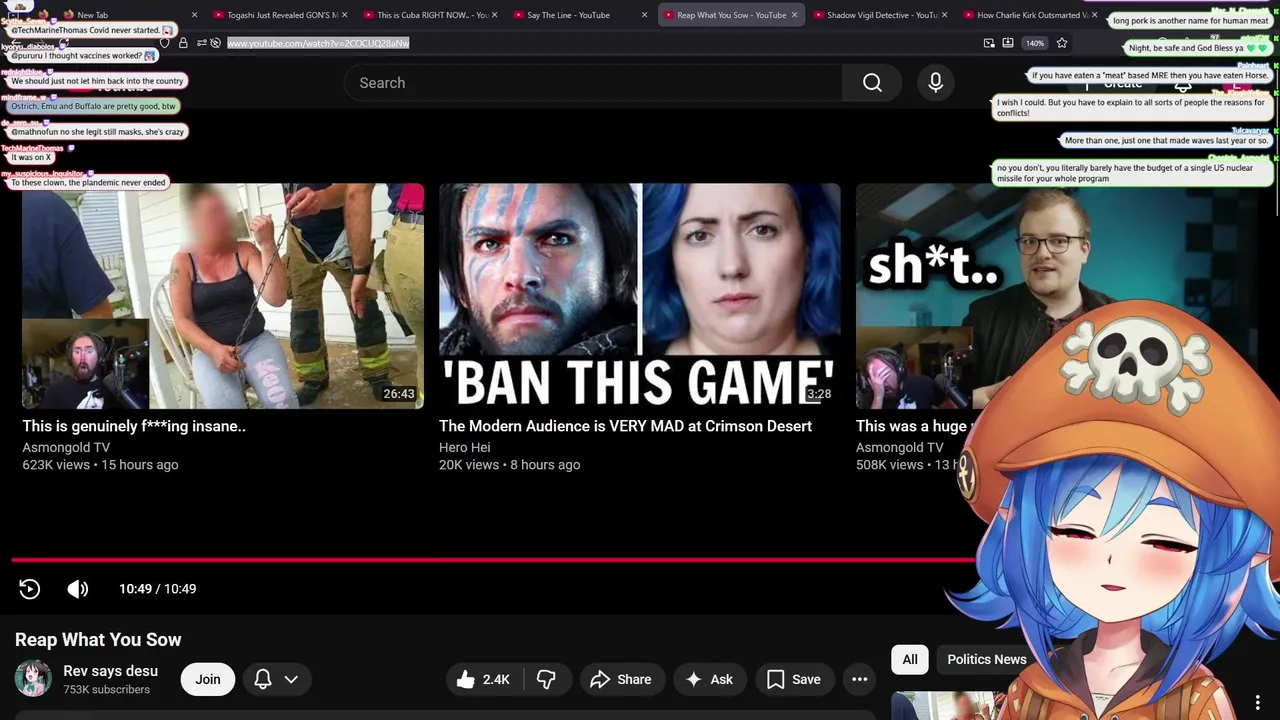The width and height of the screenshot is (1280, 720).
Task: Like the video with the thumbs-up button
Action: tap(484, 679)
